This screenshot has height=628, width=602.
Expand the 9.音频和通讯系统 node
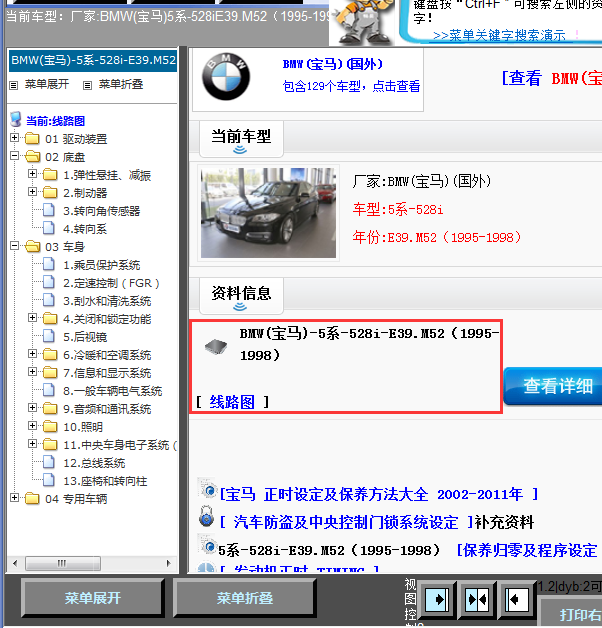point(32,408)
